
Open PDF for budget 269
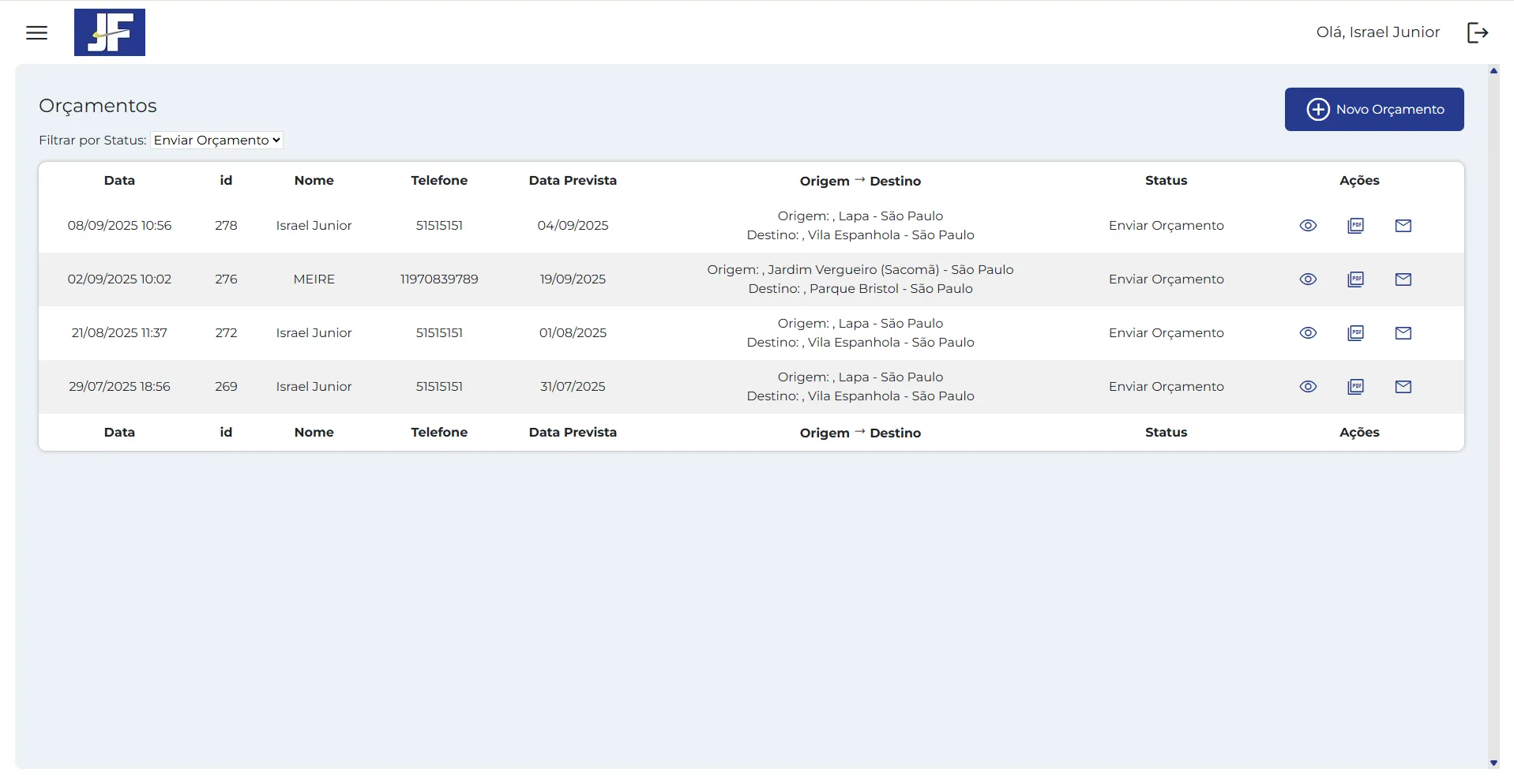[x=1355, y=387]
